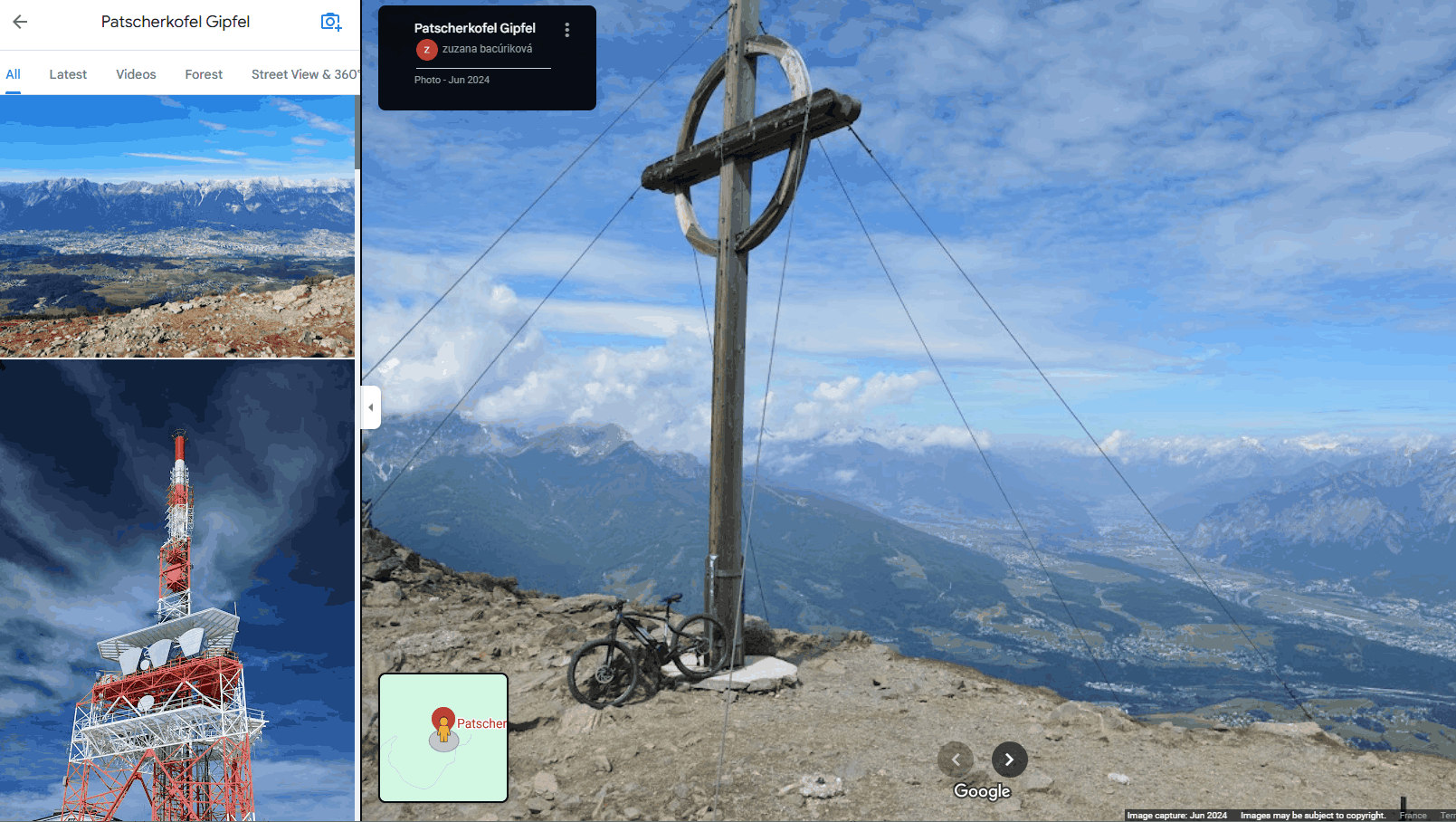
Task: Open the Videos tab
Action: click(x=136, y=74)
